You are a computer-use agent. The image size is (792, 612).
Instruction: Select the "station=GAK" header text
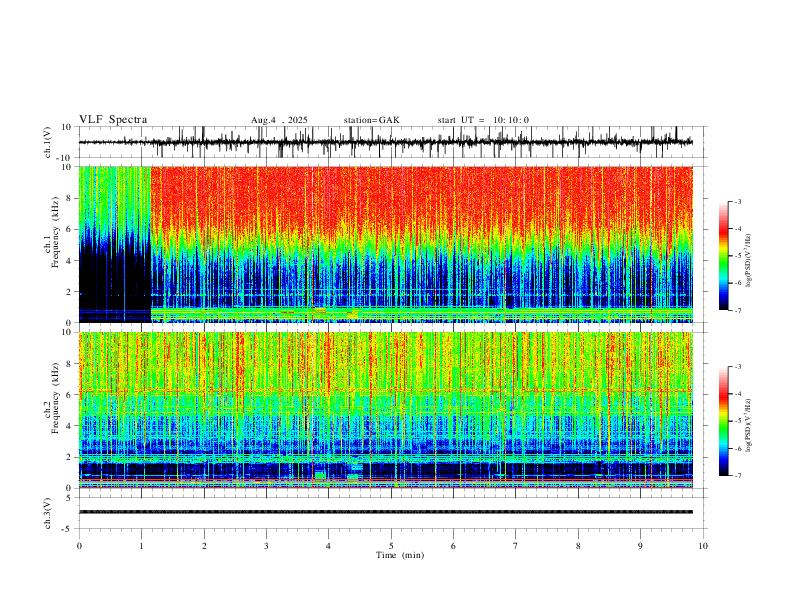[x=371, y=120]
